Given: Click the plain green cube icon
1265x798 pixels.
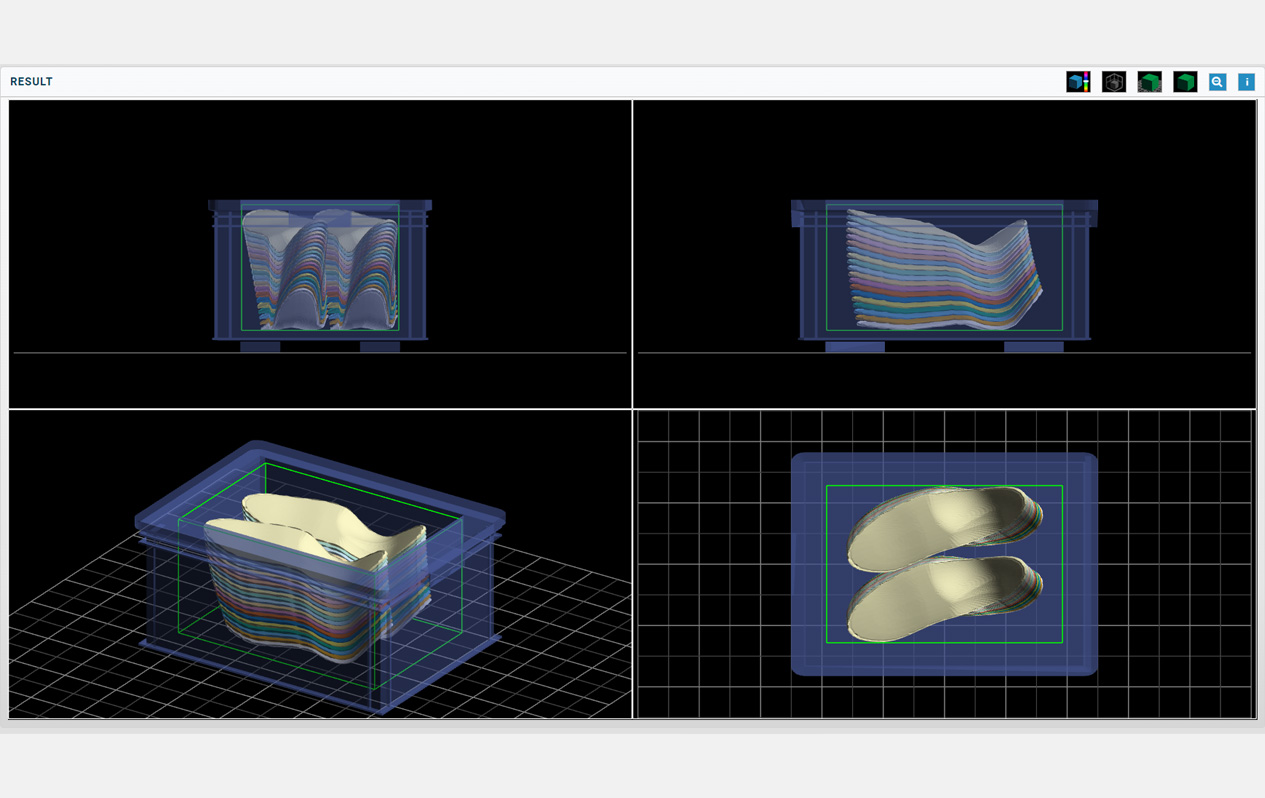Looking at the screenshot, I should (1185, 82).
